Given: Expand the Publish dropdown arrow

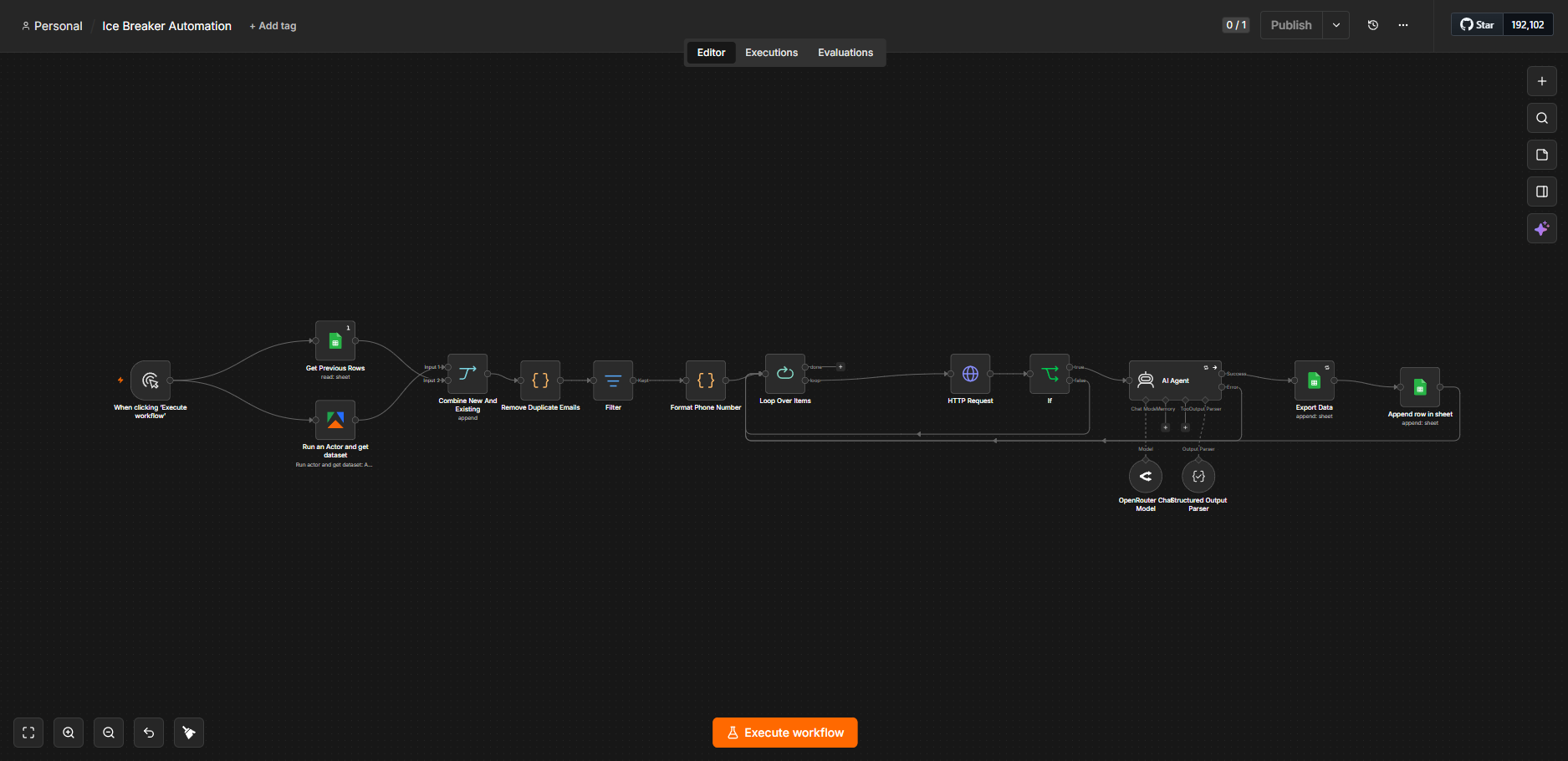Looking at the screenshot, I should 1336,25.
